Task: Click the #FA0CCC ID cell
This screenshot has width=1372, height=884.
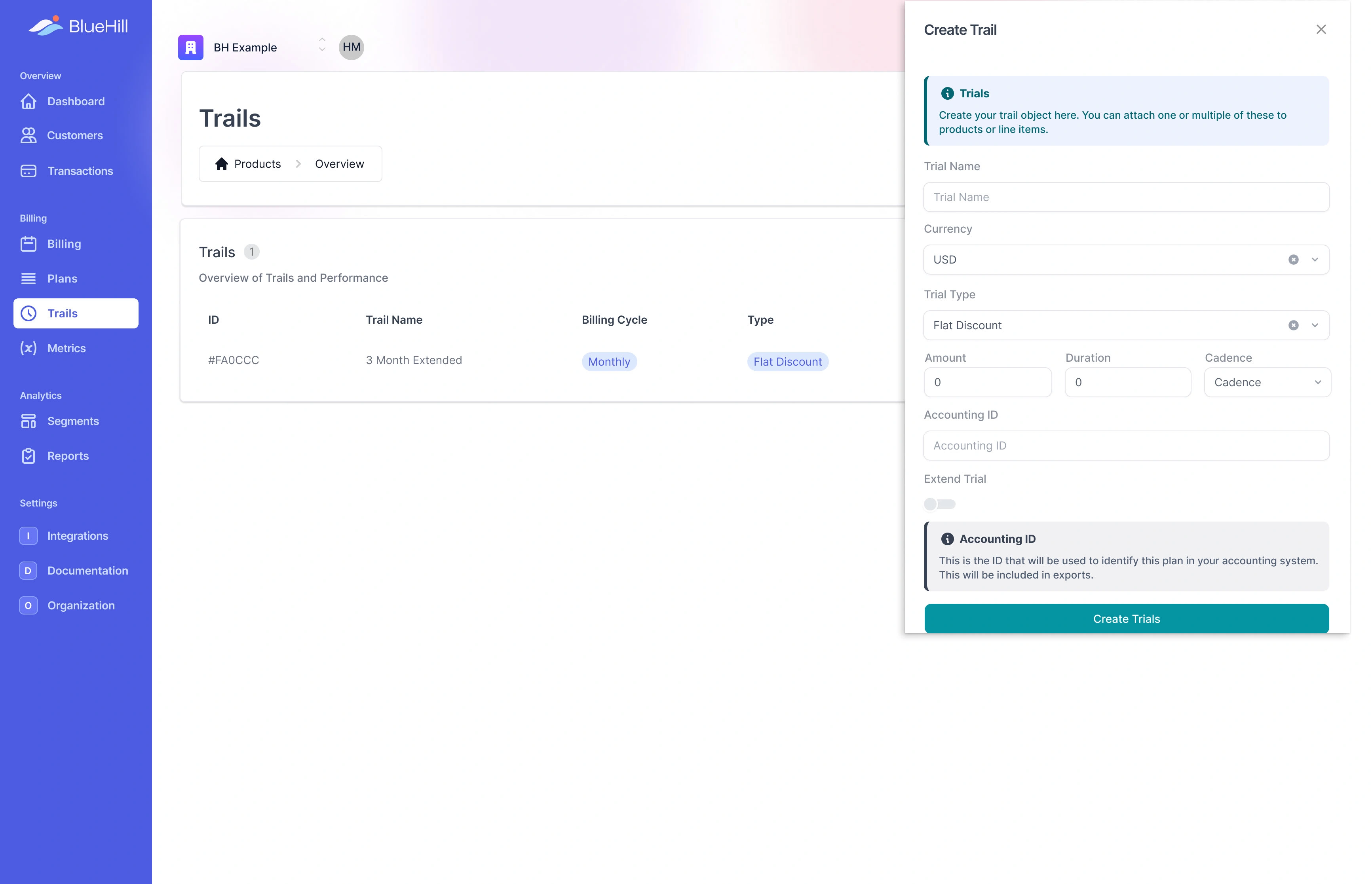Action: click(x=234, y=360)
